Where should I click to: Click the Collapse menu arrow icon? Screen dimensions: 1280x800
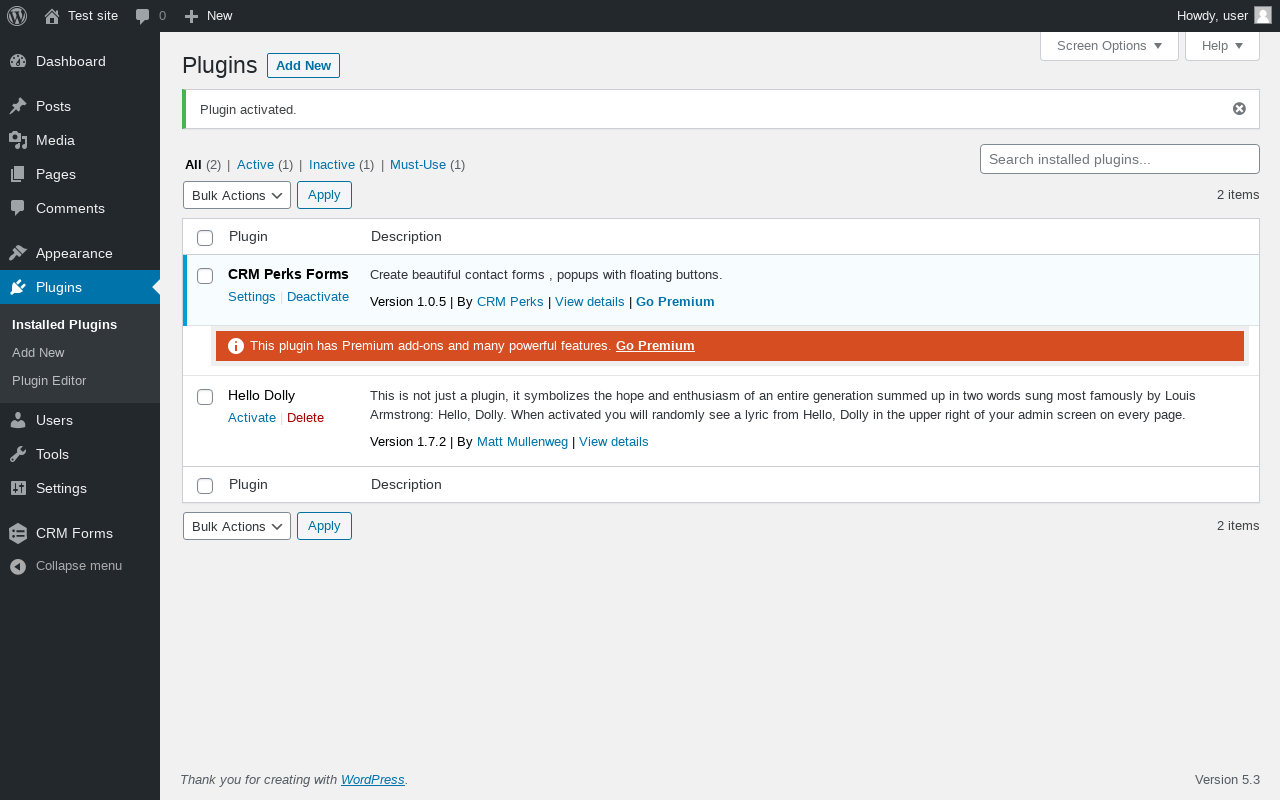coord(18,566)
